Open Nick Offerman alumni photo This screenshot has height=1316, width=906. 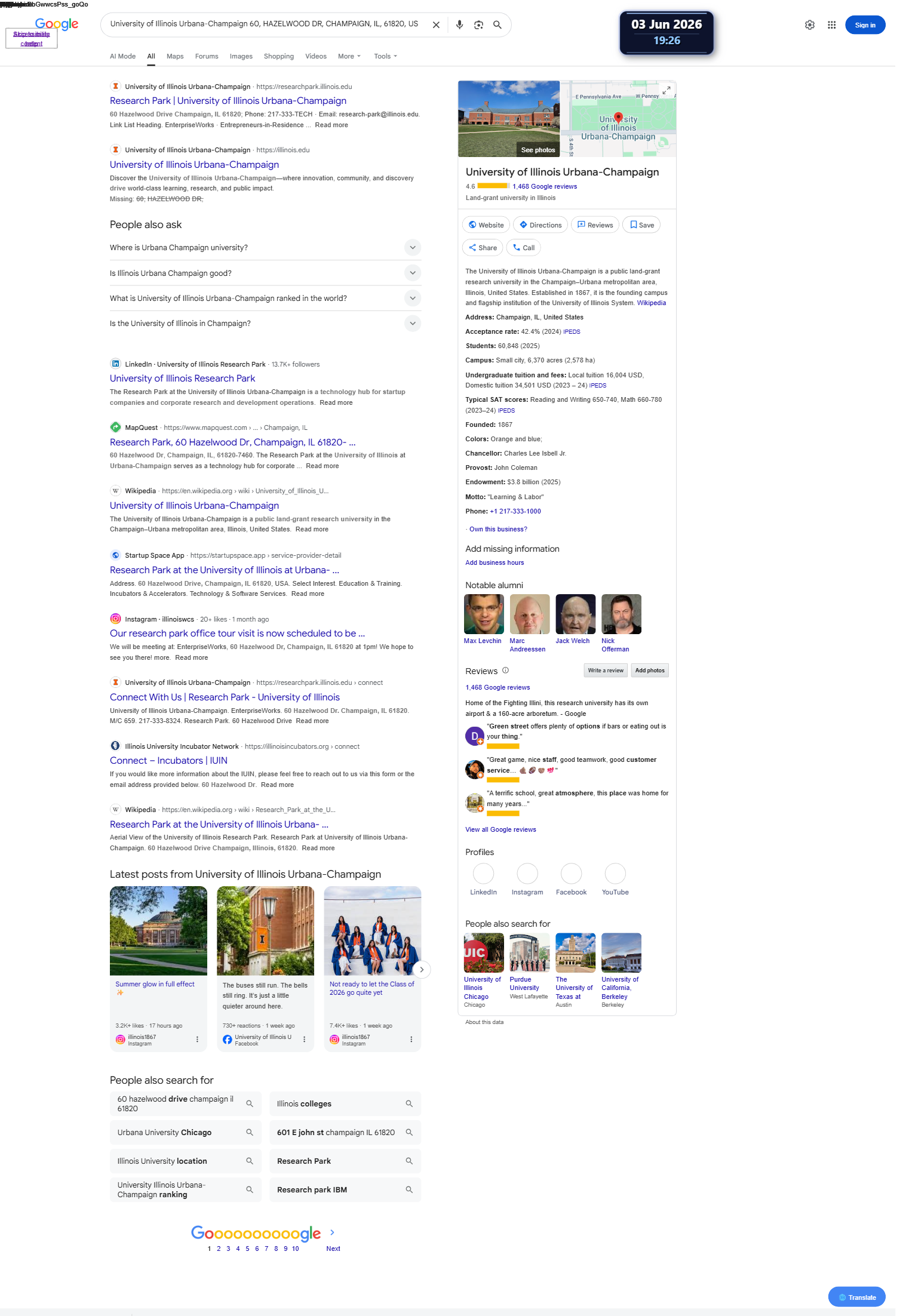[621, 614]
